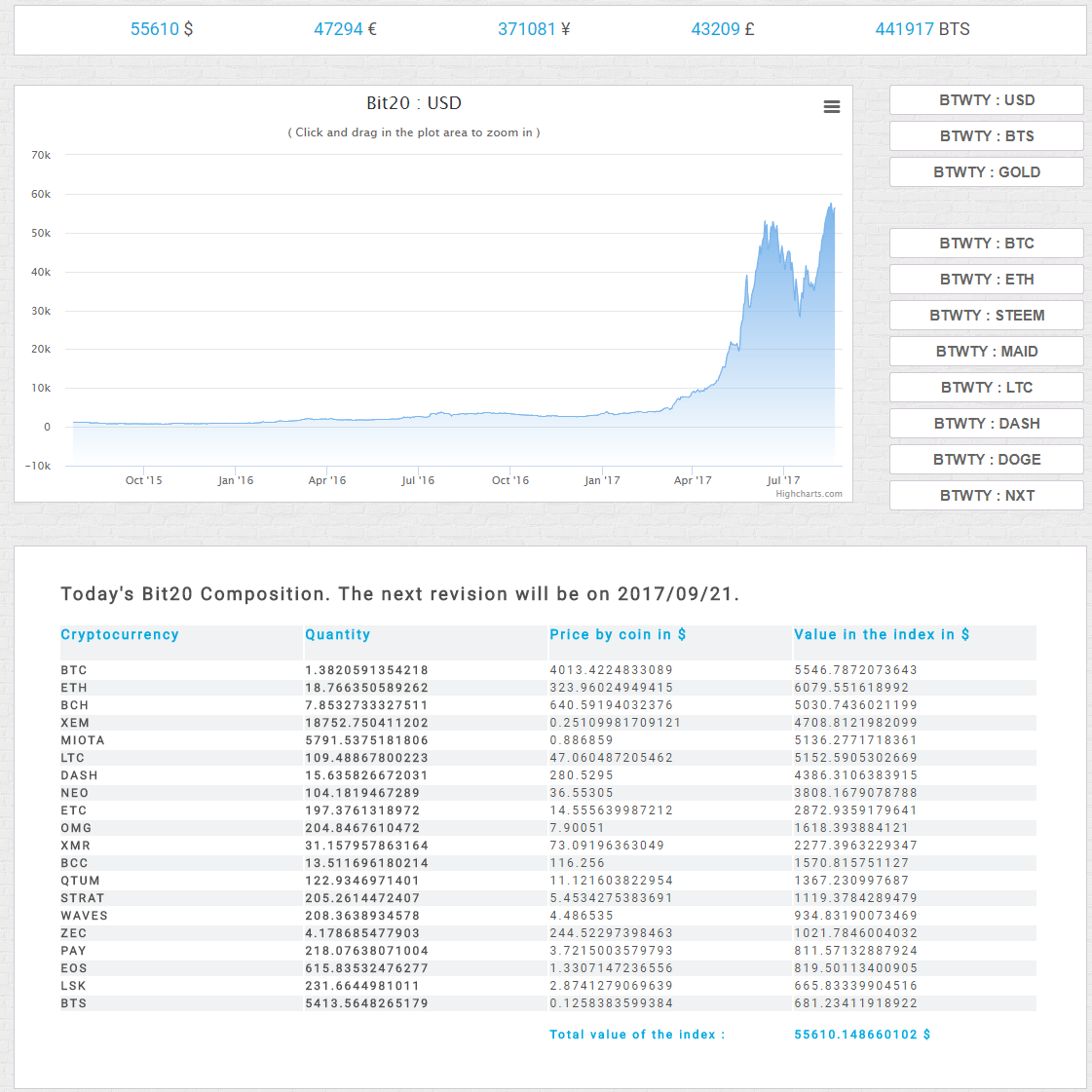Click EOS quantity 615.83532476277
The image size is (1092, 1092).
[366, 968]
